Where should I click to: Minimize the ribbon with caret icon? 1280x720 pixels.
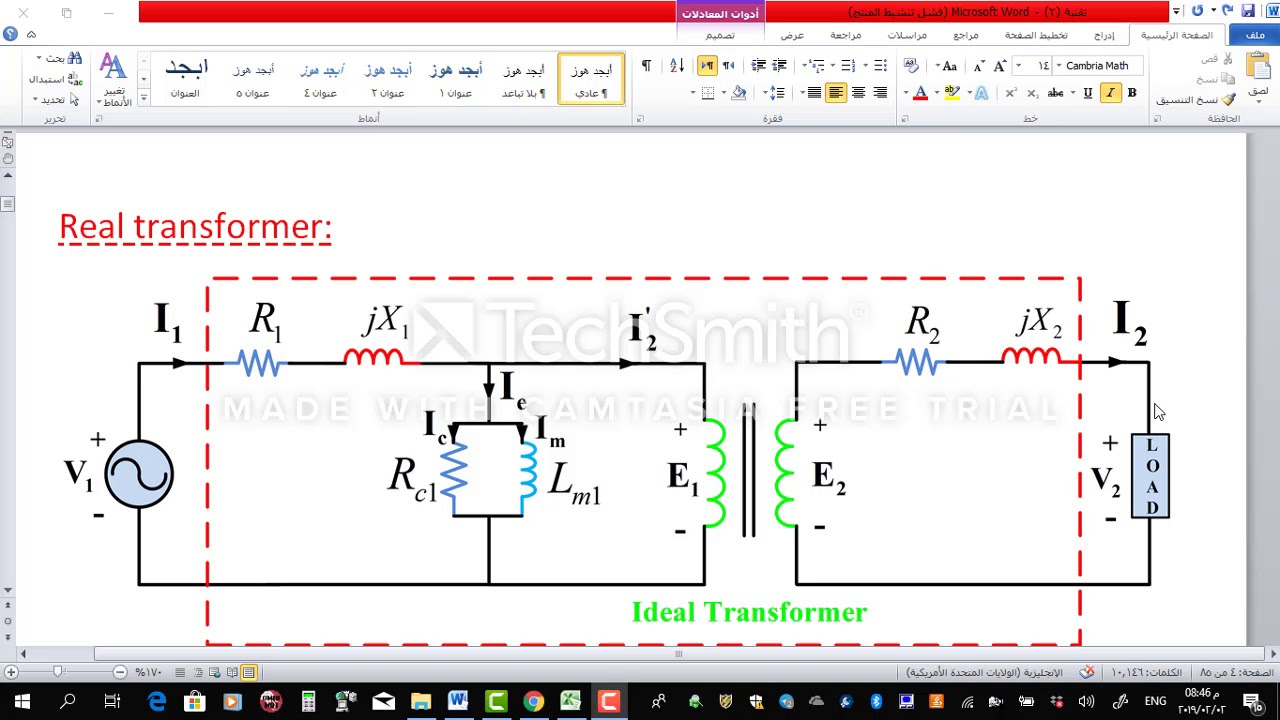coord(31,35)
